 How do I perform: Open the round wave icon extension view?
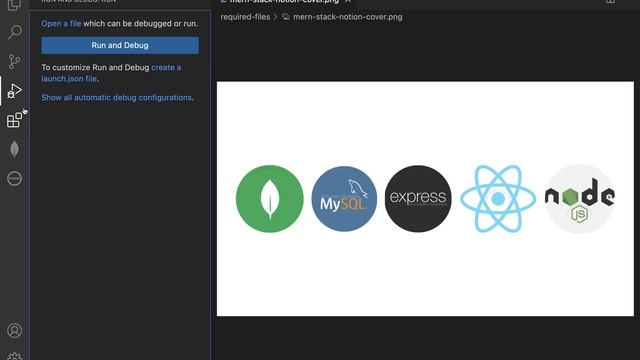point(14,178)
